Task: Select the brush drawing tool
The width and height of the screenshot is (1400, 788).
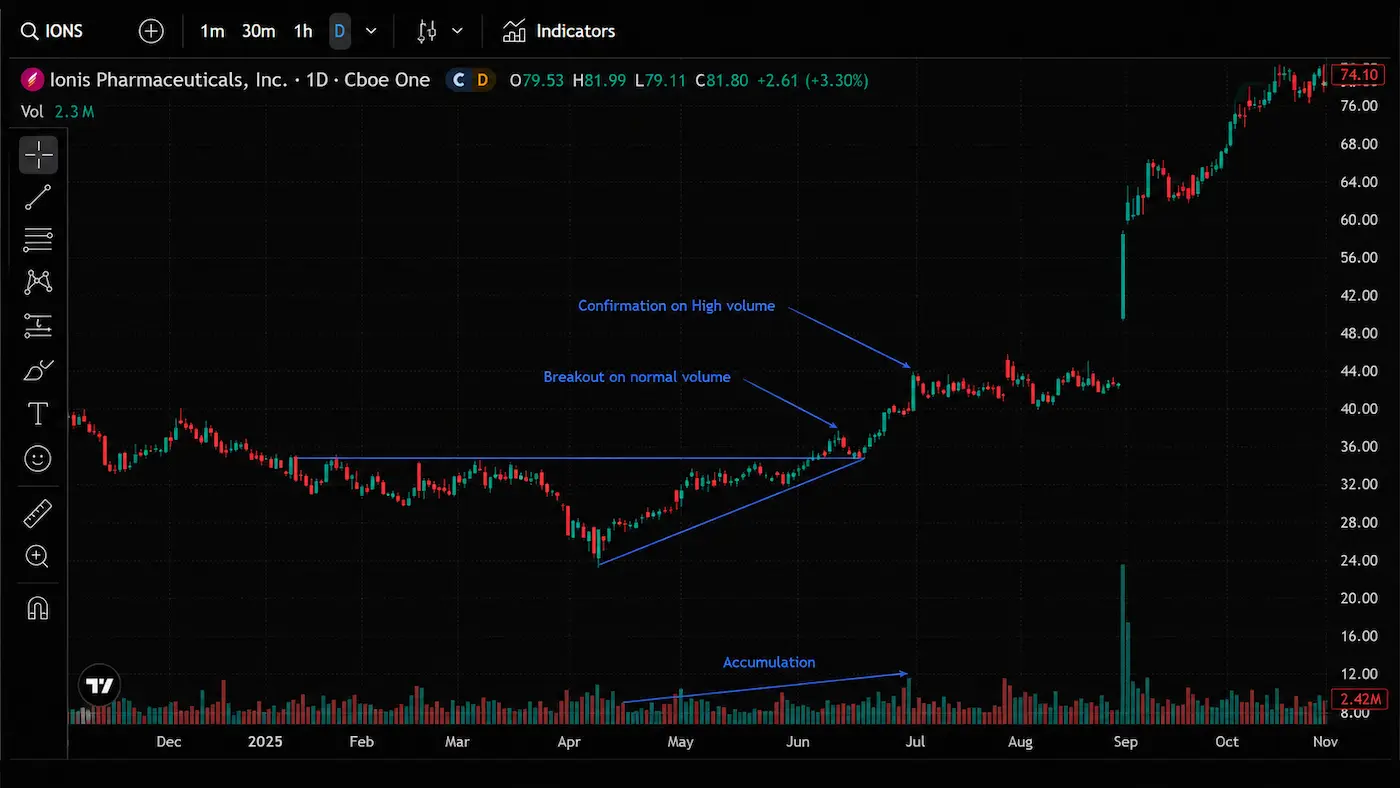Action: [x=38, y=370]
